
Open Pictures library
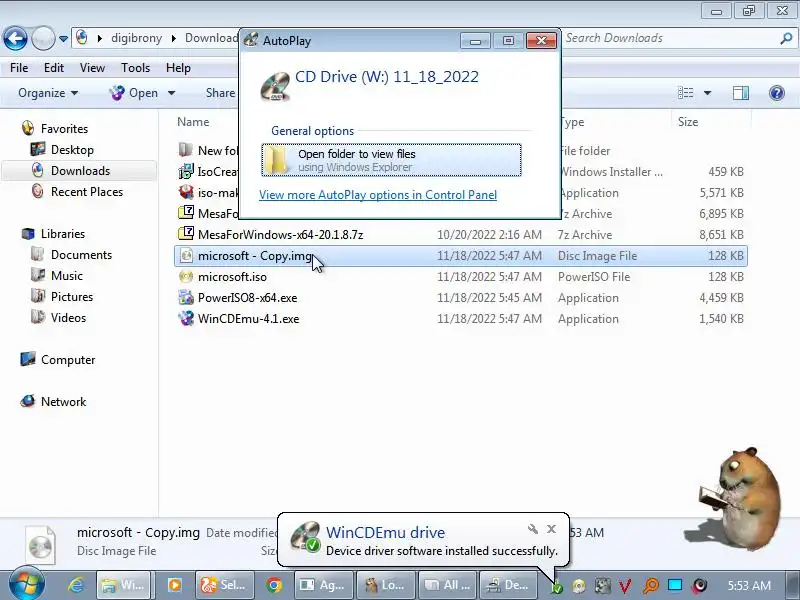(72, 296)
